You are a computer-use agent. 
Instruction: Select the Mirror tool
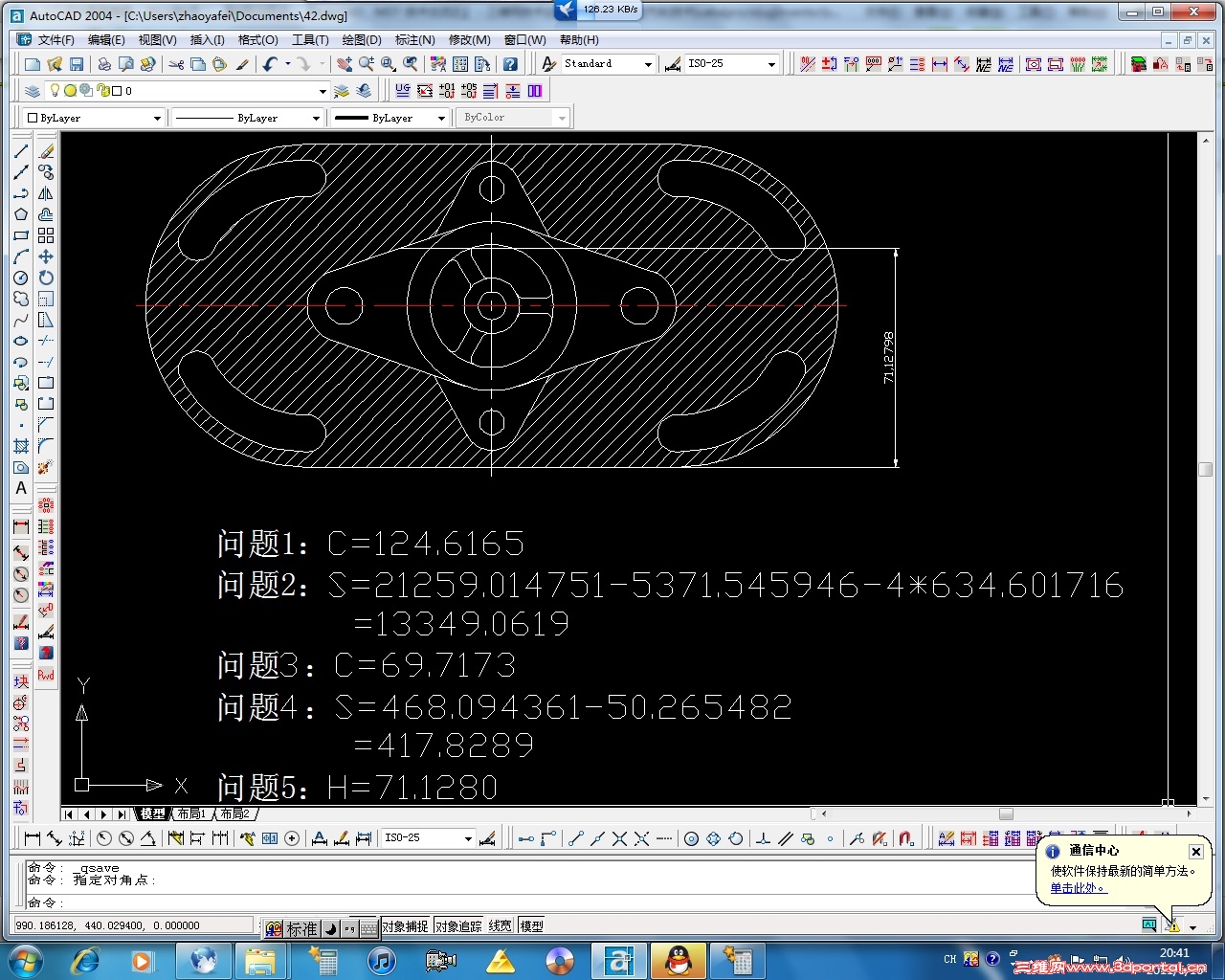(x=46, y=193)
